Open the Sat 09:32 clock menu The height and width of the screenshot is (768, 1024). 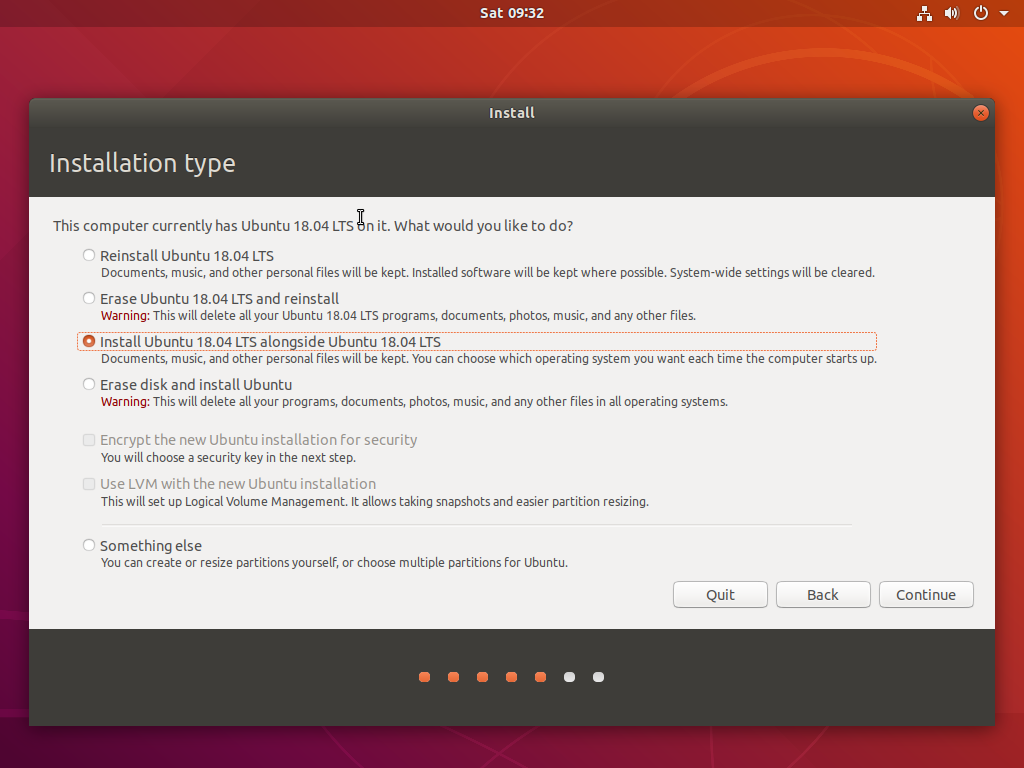[512, 13]
